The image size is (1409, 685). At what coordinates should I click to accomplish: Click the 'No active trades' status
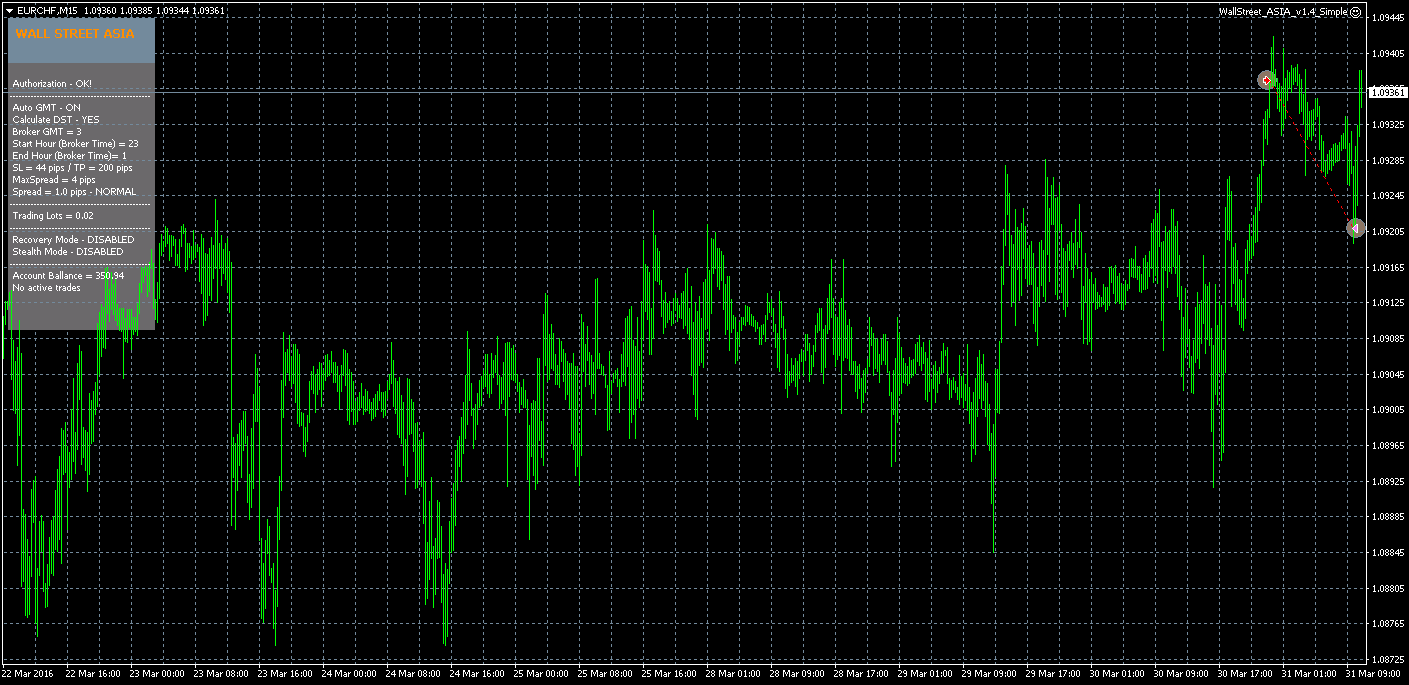(46, 287)
